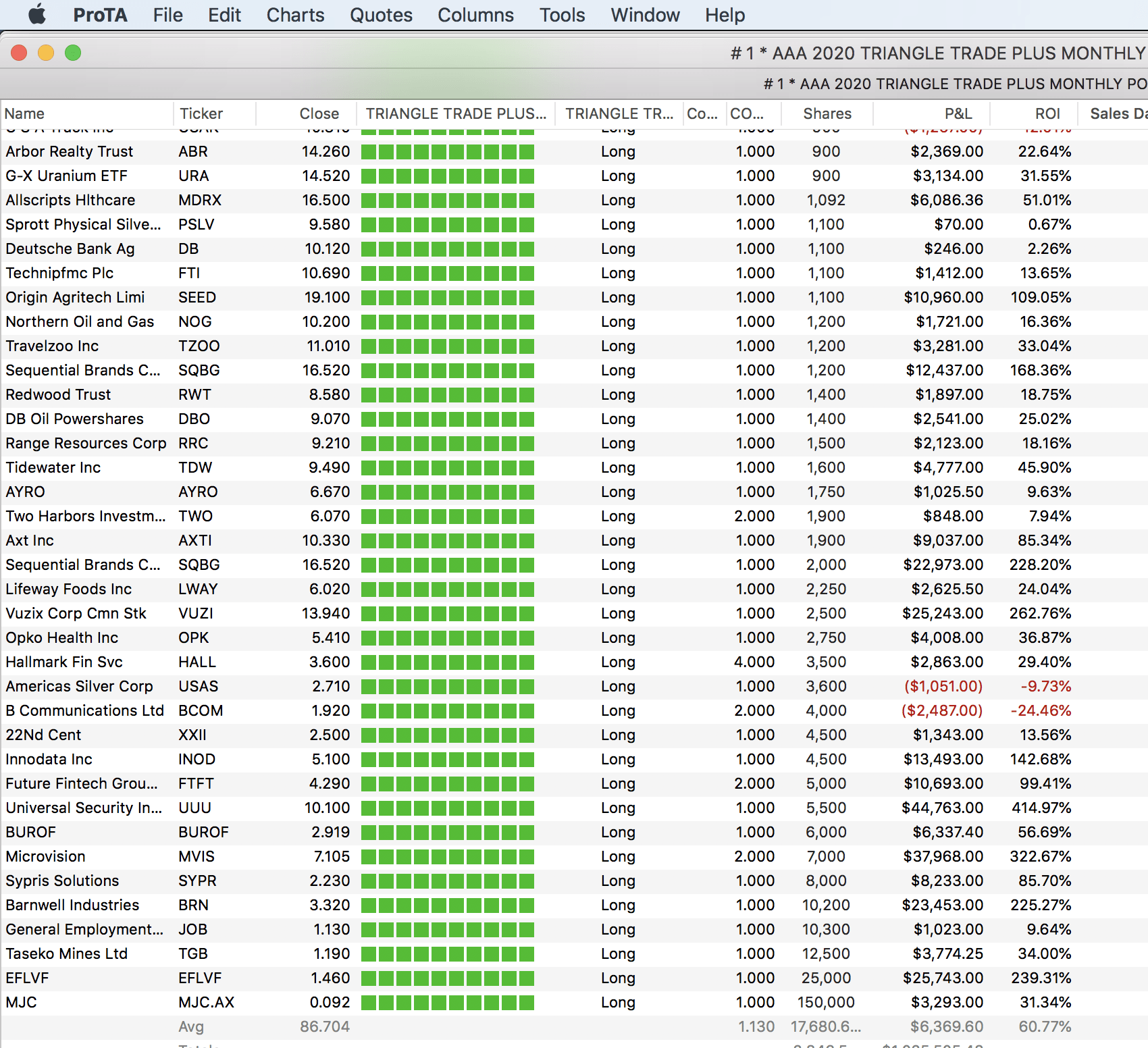Click green indicator bar in Microvision row

tap(448, 856)
